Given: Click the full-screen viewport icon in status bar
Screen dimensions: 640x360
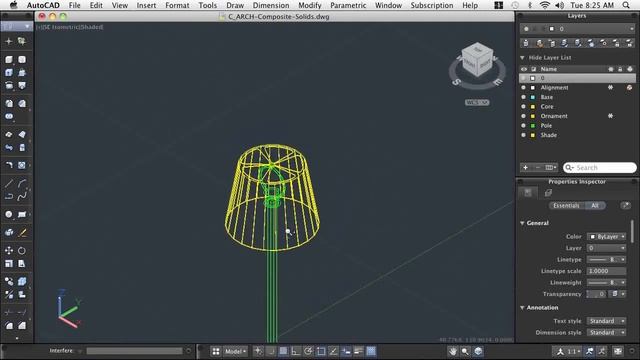Looking at the screenshot, I should pyautogui.click(x=618, y=351).
